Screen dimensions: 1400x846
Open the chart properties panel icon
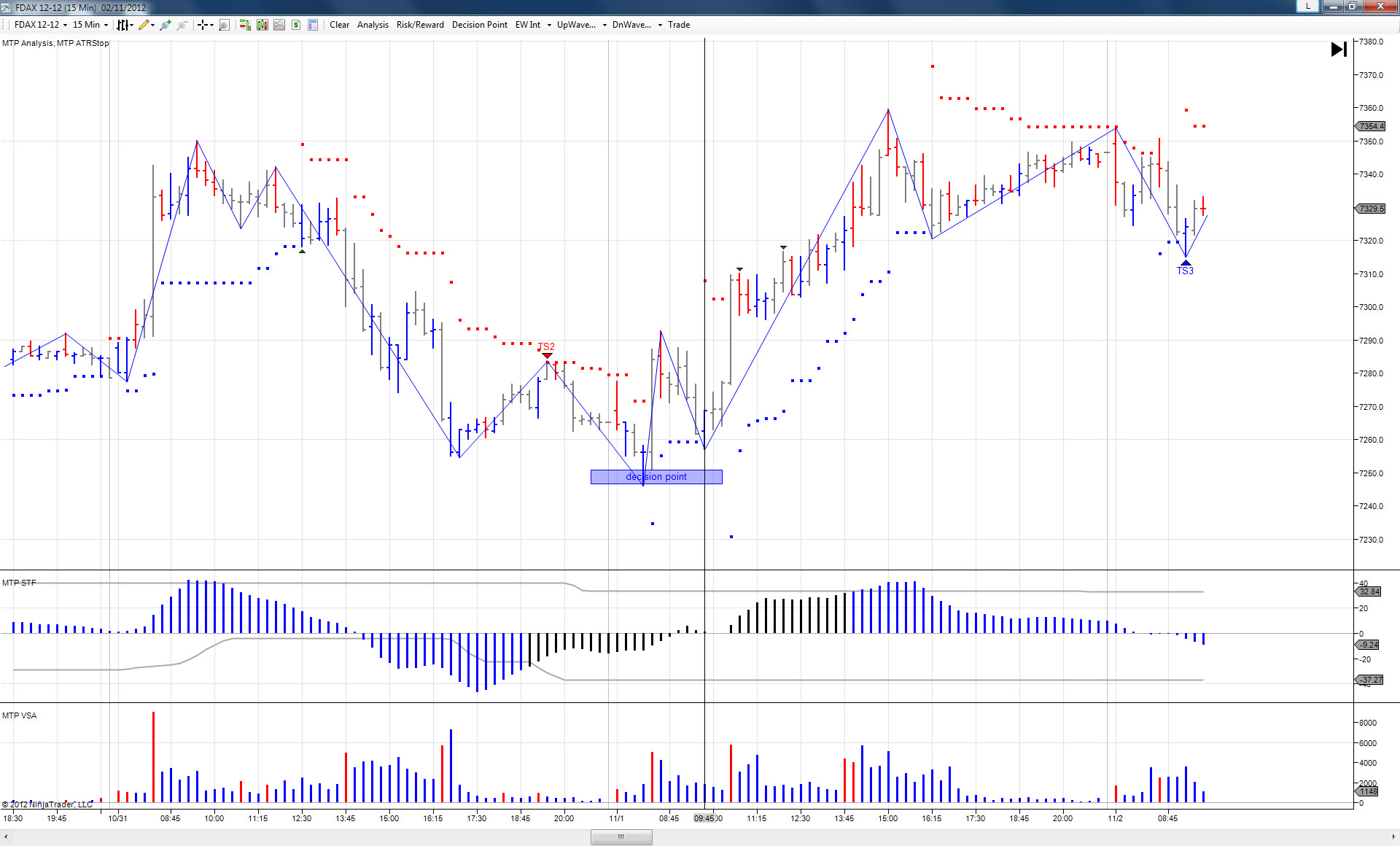tap(313, 25)
